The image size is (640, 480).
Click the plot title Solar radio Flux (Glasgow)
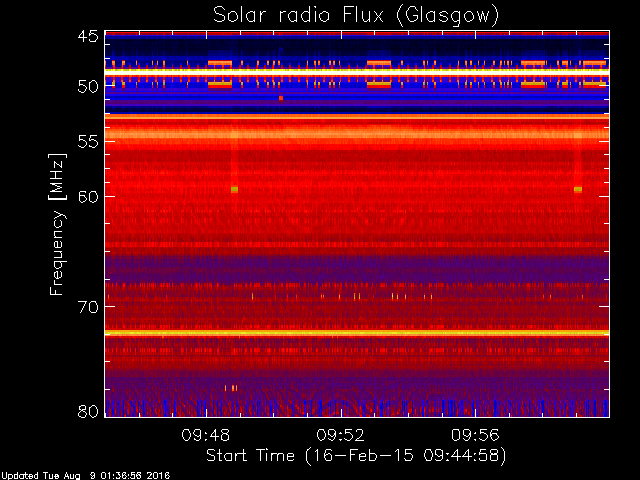[356, 16]
